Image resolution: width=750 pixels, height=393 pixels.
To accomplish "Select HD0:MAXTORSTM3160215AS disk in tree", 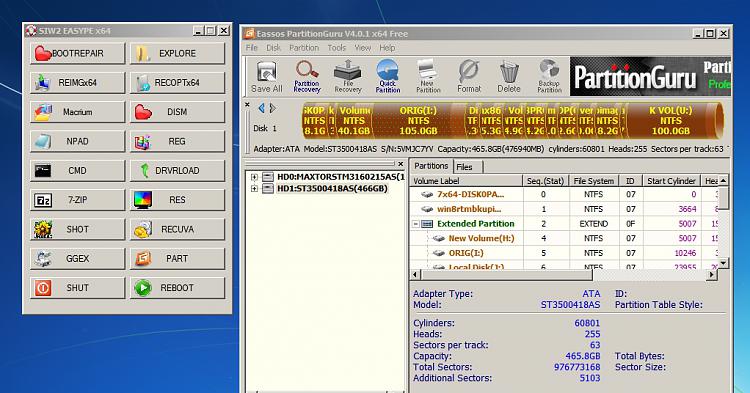I will (x=341, y=177).
